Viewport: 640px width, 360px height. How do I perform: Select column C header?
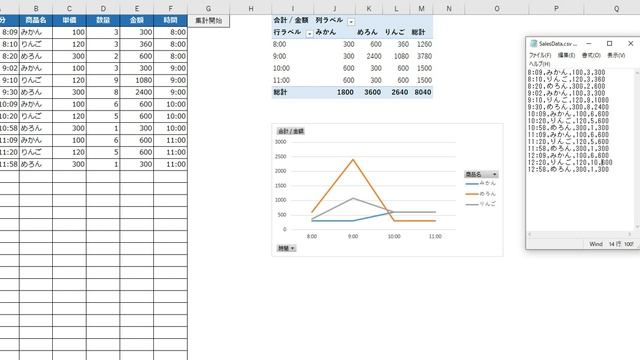(x=69, y=8)
